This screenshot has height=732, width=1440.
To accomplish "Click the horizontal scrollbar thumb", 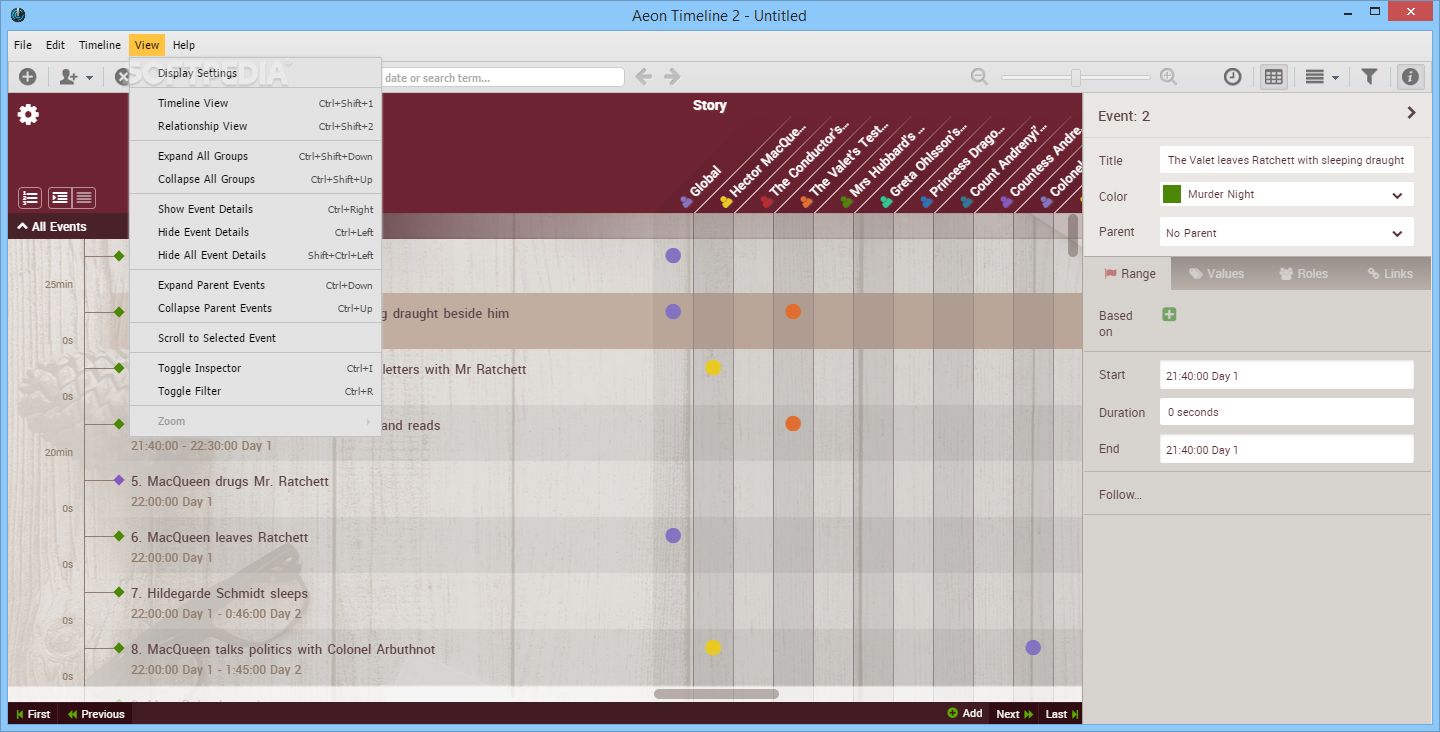I will pyautogui.click(x=716, y=694).
